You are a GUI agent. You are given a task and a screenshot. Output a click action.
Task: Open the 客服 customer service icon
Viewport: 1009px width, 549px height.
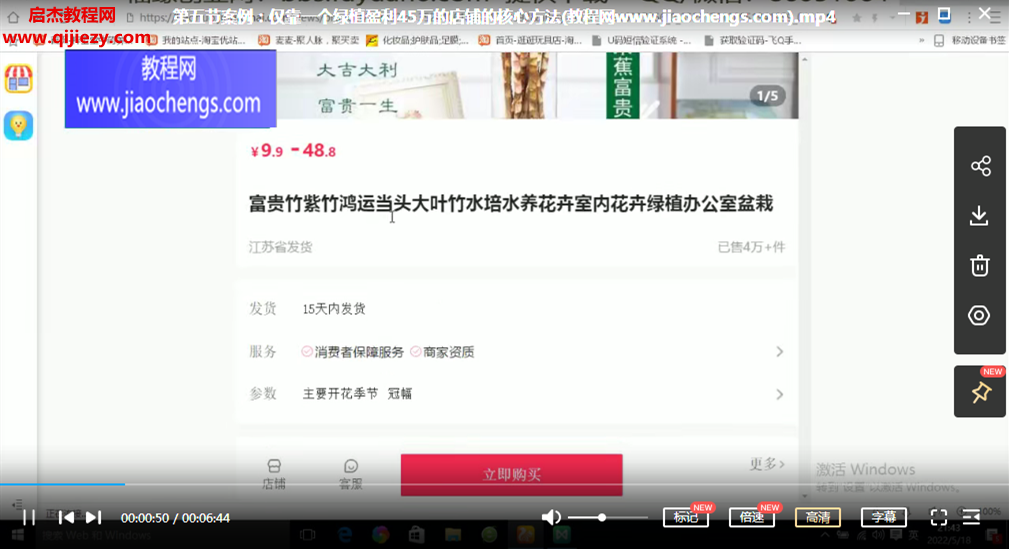click(x=351, y=474)
